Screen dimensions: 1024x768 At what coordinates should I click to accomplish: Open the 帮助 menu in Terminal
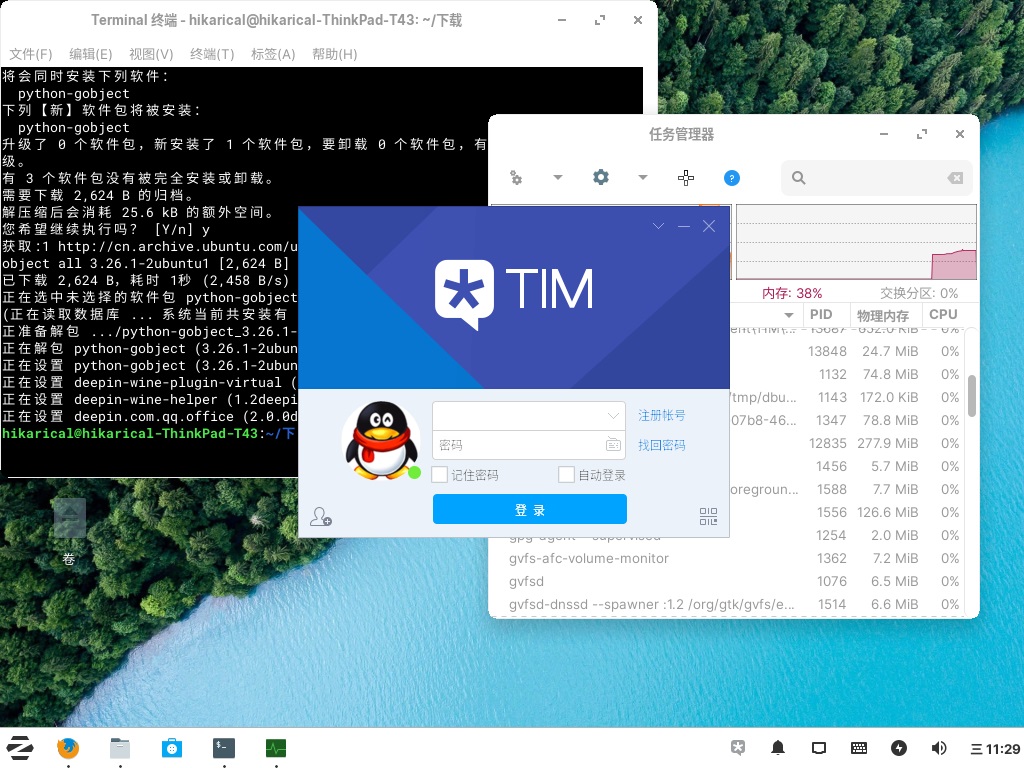pyautogui.click(x=334, y=53)
